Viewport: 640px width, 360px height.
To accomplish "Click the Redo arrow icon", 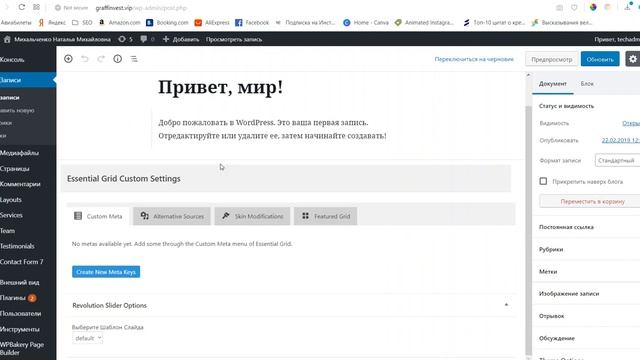I will click(x=101, y=59).
